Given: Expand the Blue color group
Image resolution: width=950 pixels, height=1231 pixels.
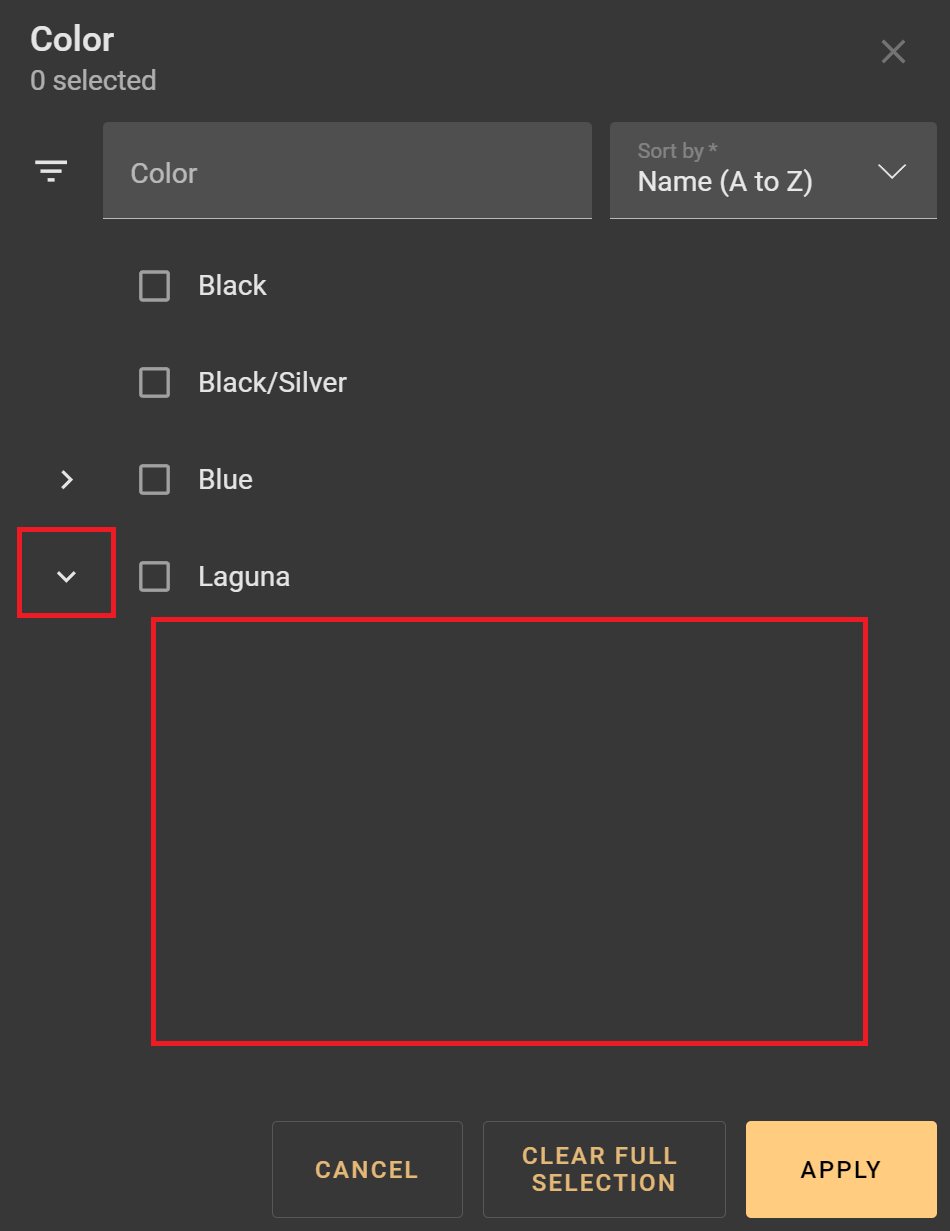Looking at the screenshot, I should 67,480.
